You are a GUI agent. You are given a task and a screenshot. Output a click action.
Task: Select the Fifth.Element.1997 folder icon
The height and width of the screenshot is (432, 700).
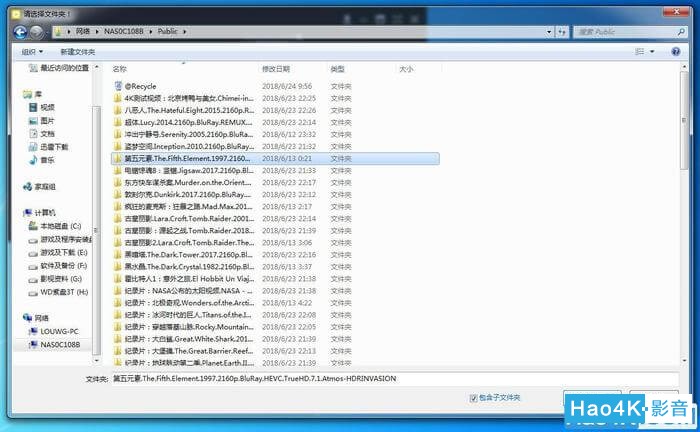[x=117, y=158]
